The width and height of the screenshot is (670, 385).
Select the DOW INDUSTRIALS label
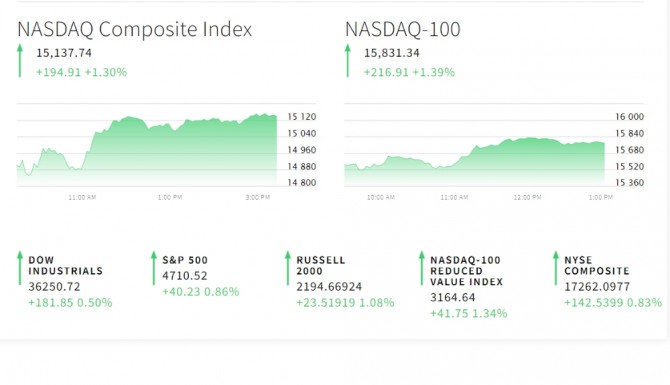(x=65, y=265)
